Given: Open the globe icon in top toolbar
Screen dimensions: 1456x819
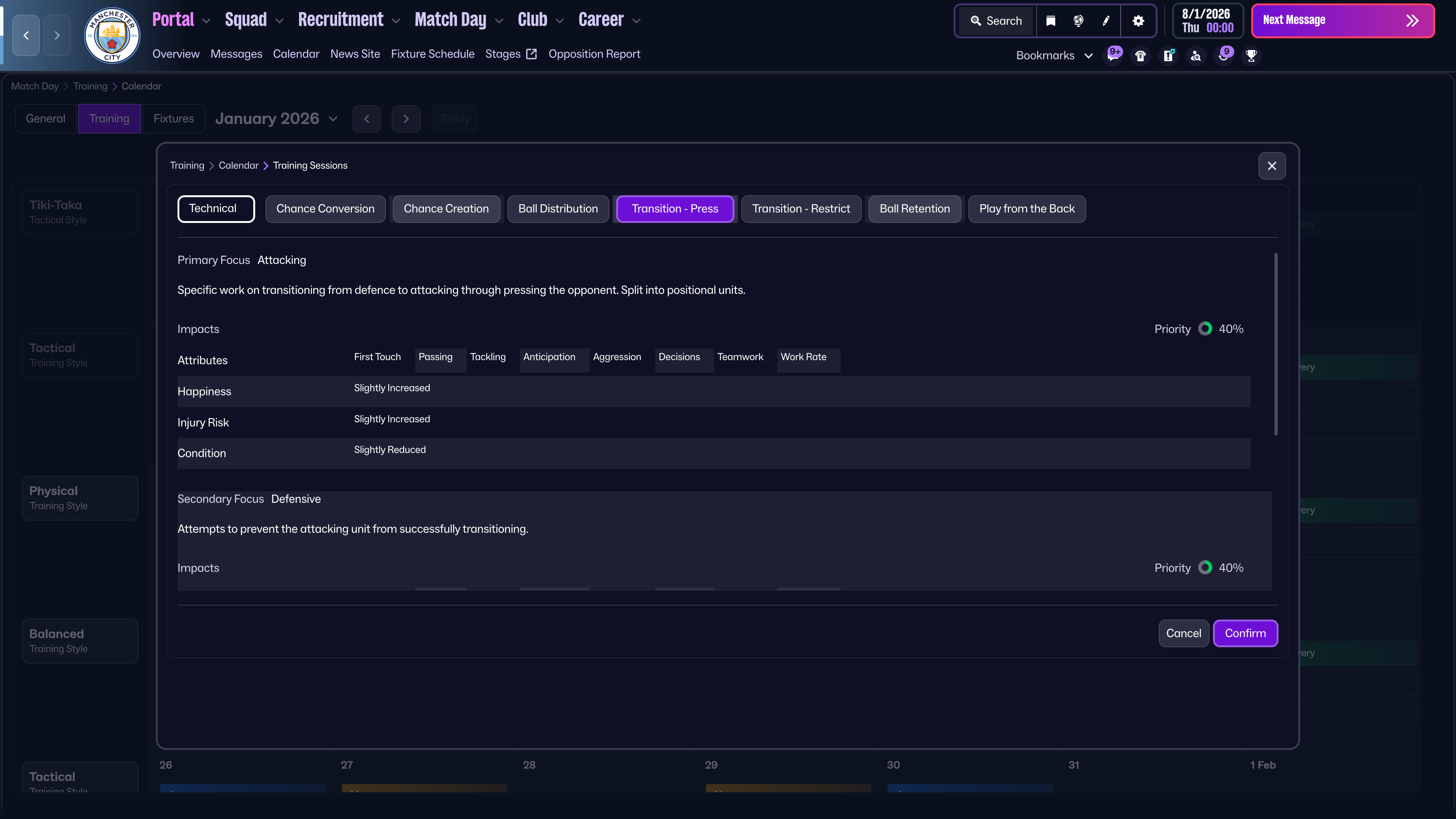Looking at the screenshot, I should point(1078,21).
